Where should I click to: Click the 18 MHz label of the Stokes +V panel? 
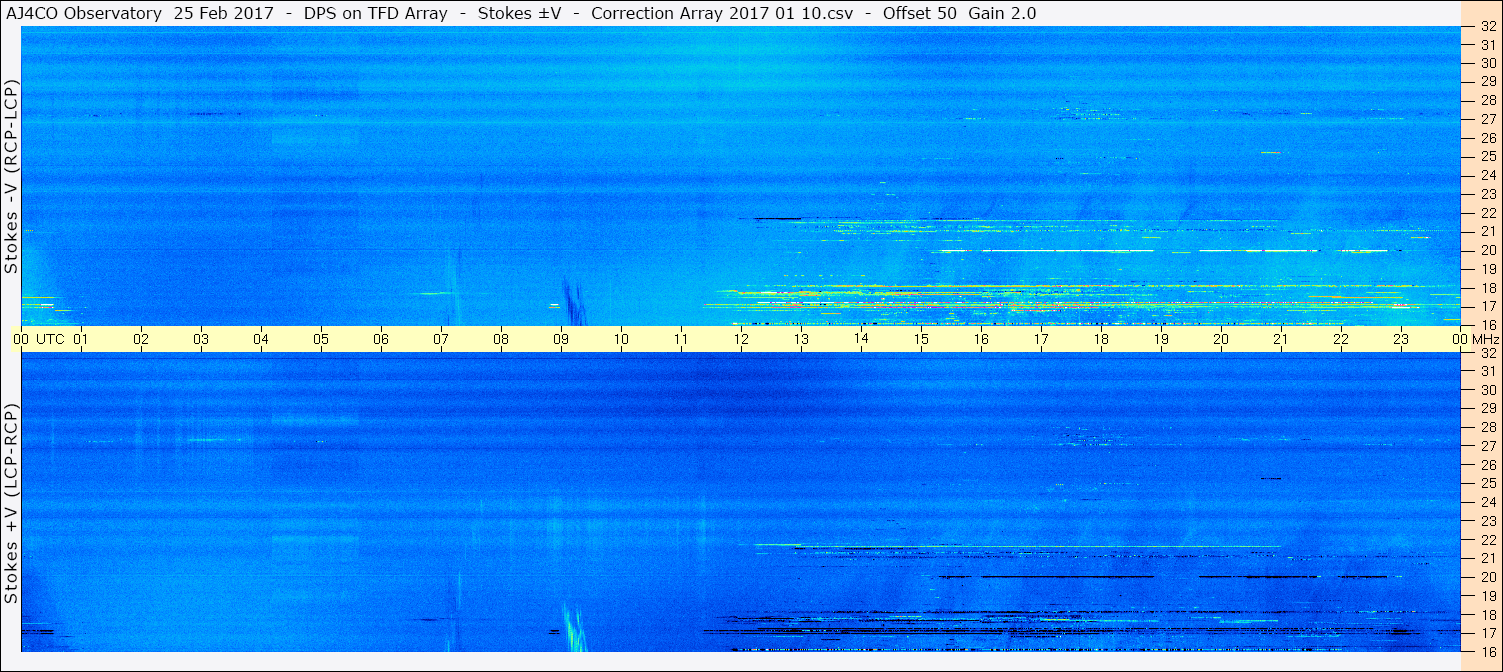(x=1487, y=615)
